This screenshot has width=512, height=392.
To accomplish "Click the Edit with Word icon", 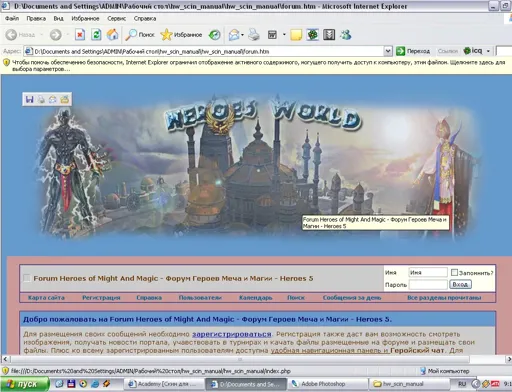I will [273, 35].
